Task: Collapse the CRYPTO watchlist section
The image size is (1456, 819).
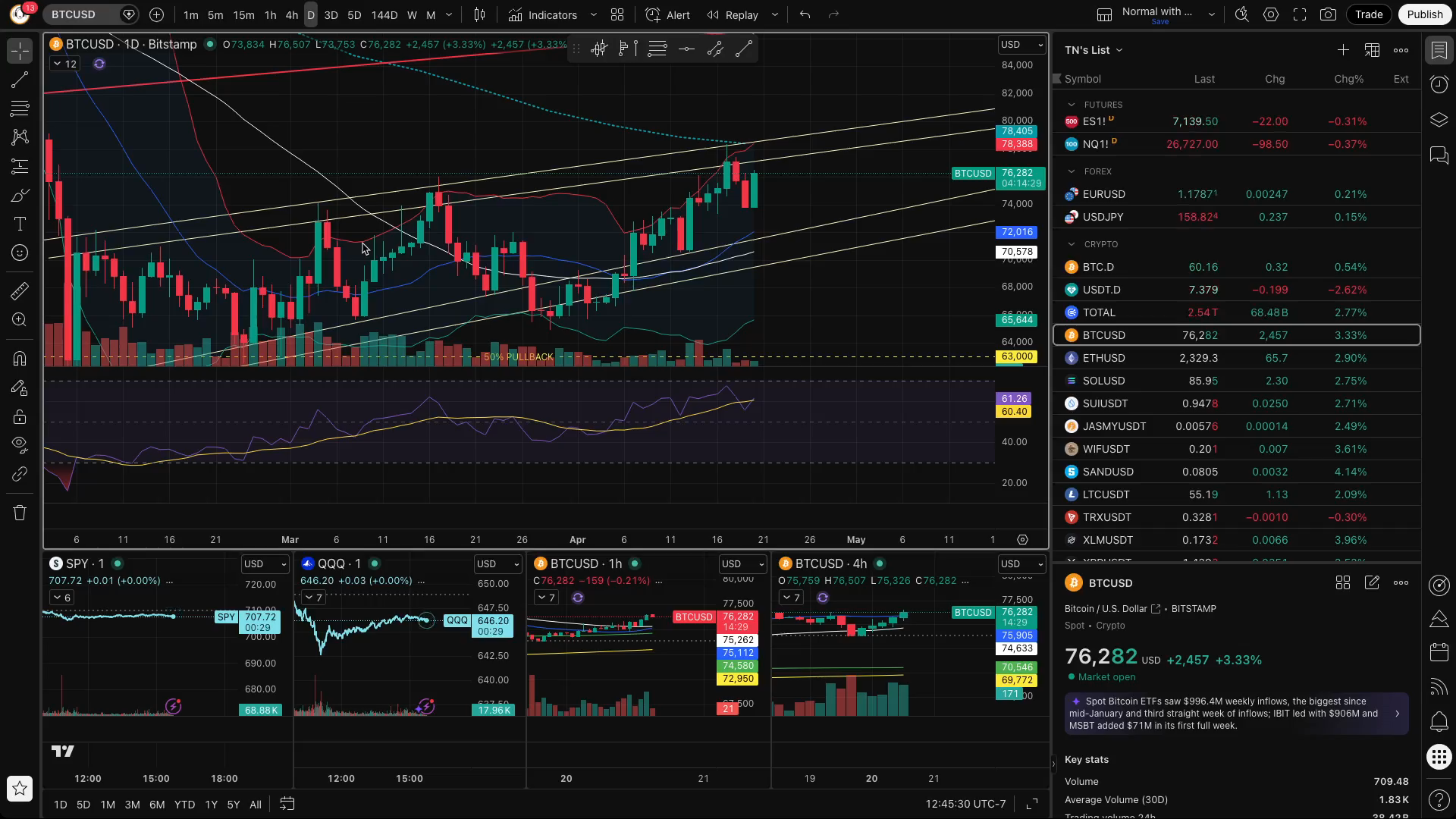Action: 1071,244
